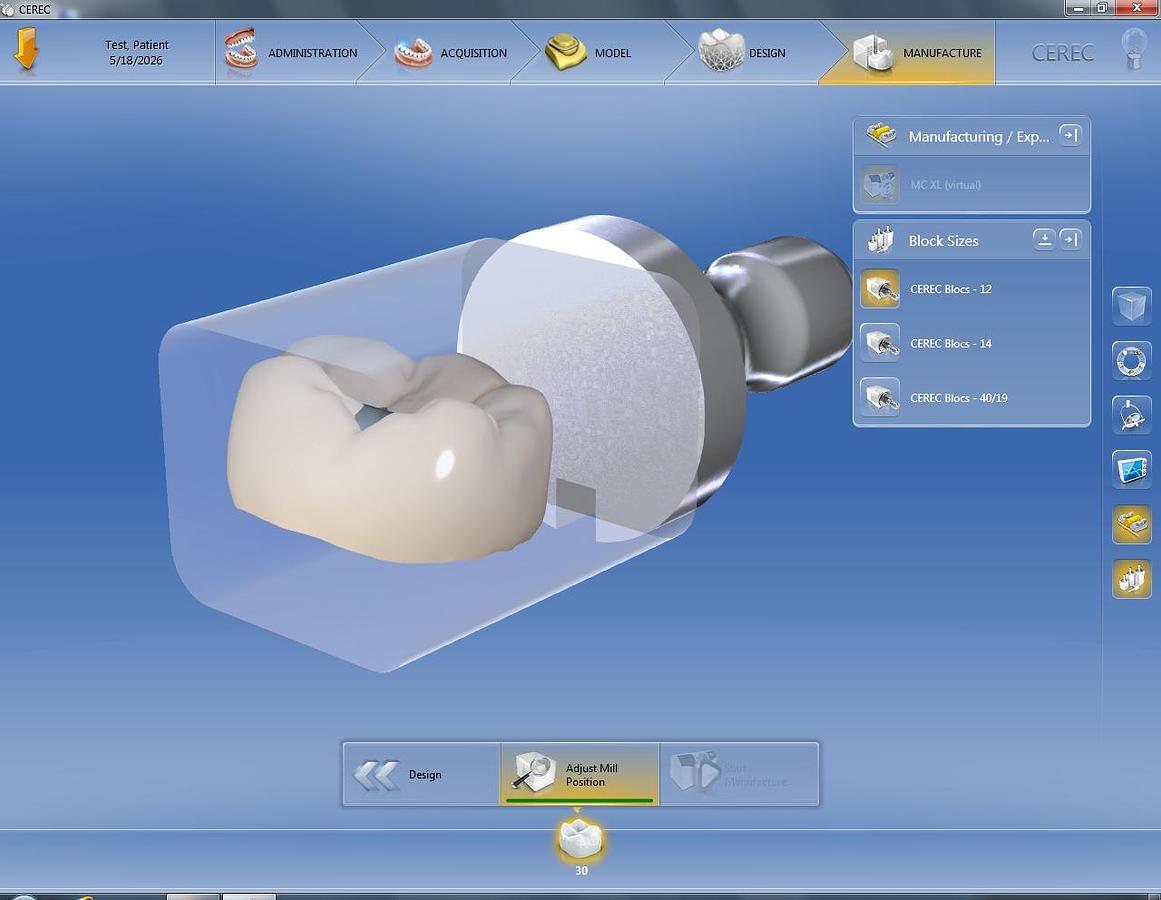Image resolution: width=1161 pixels, height=900 pixels.
Task: Collapse Block Sizes panel to the side
Action: (x=1070, y=239)
